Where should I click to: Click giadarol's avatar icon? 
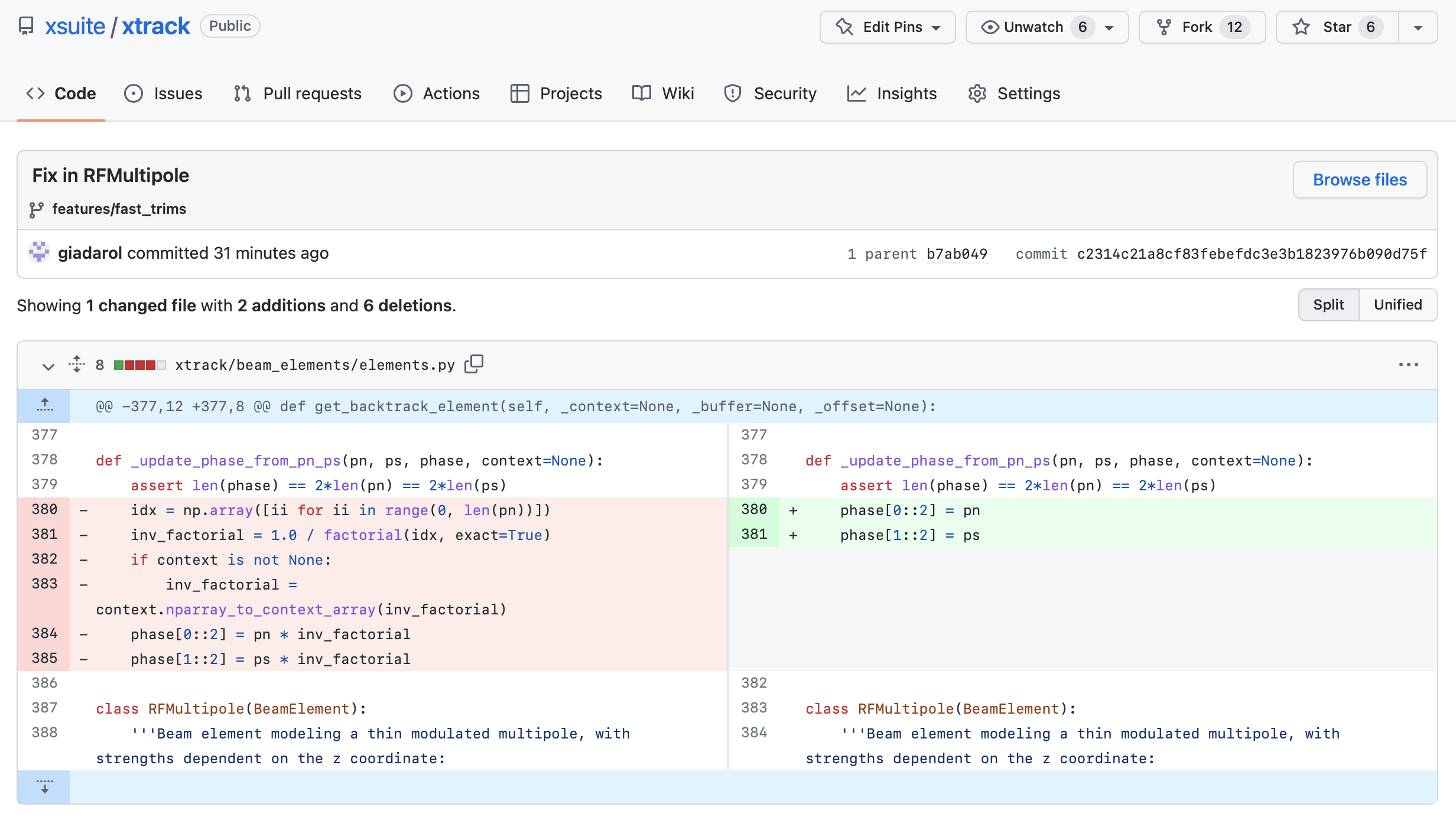pyautogui.click(x=39, y=252)
